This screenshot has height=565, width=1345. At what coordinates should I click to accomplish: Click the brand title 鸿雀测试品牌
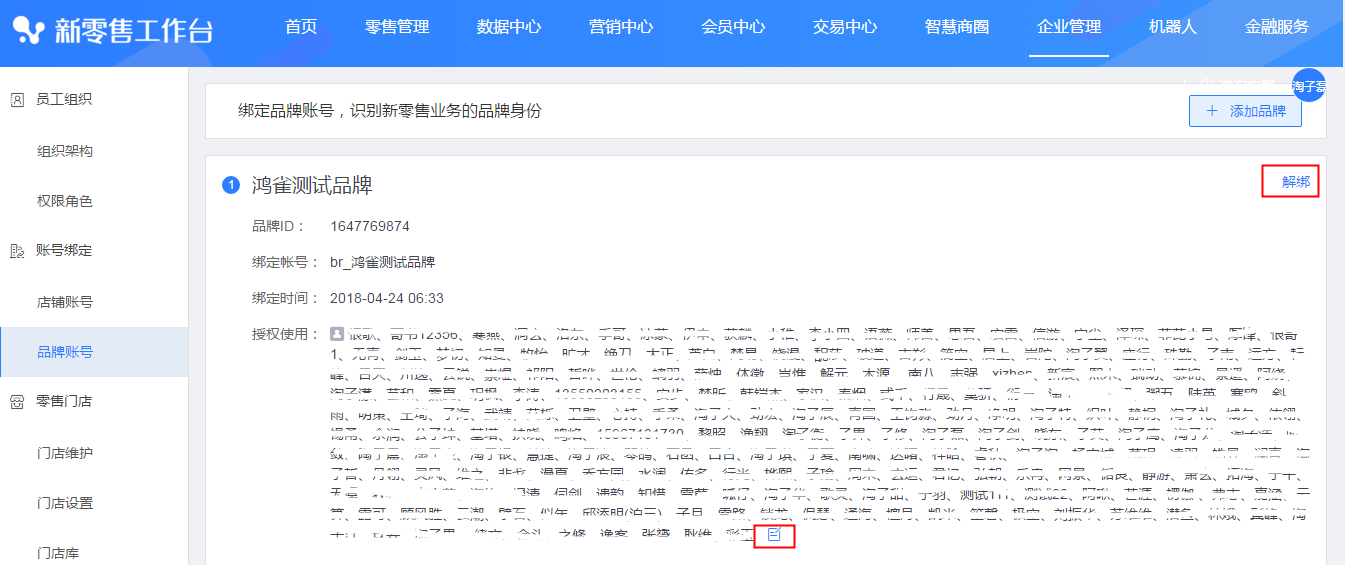(312, 185)
